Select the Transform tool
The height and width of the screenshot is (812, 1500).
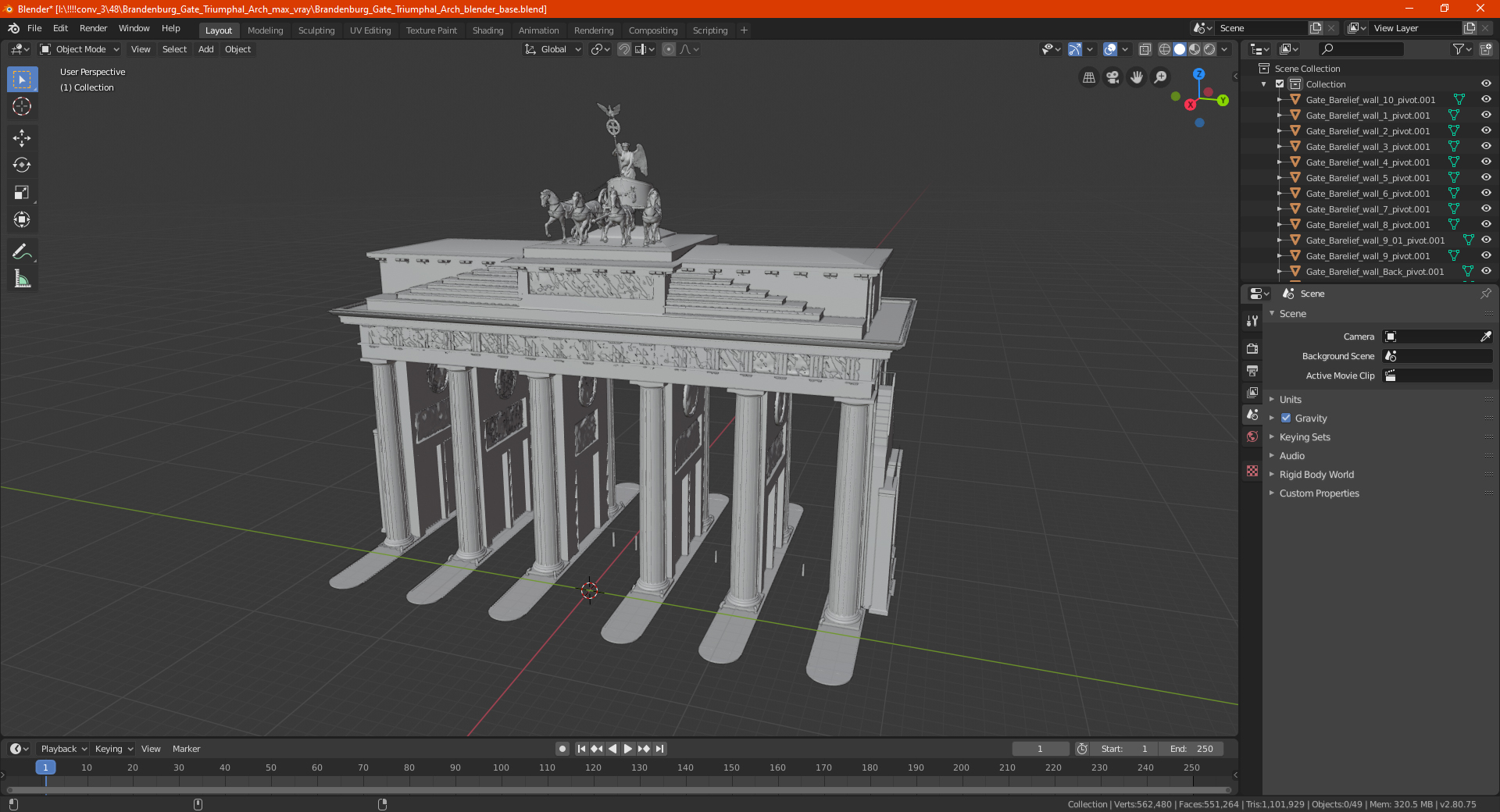click(22, 220)
